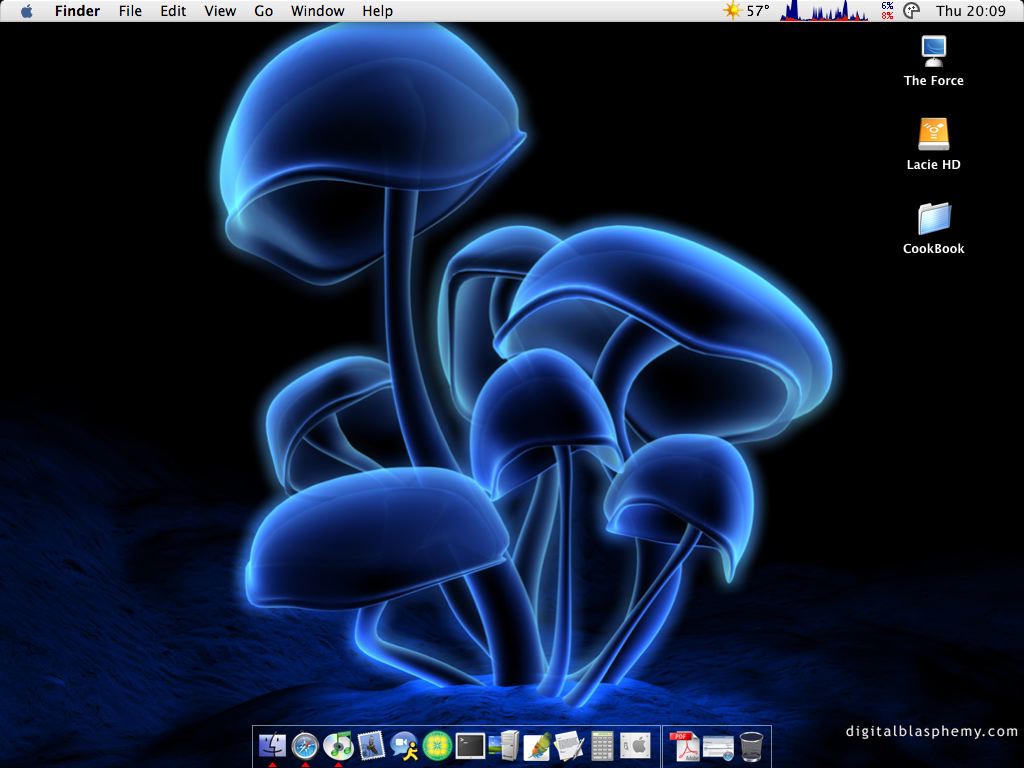
Task: Open the File menu
Action: pyautogui.click(x=130, y=11)
